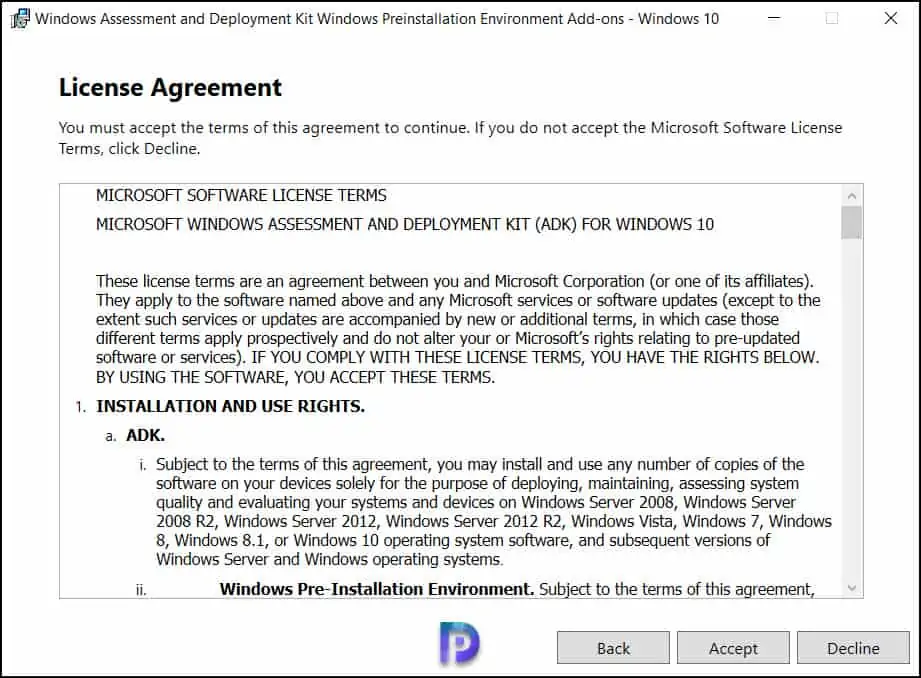Click scrollbar up arrow in license box
This screenshot has width=921, height=678.
[852, 195]
